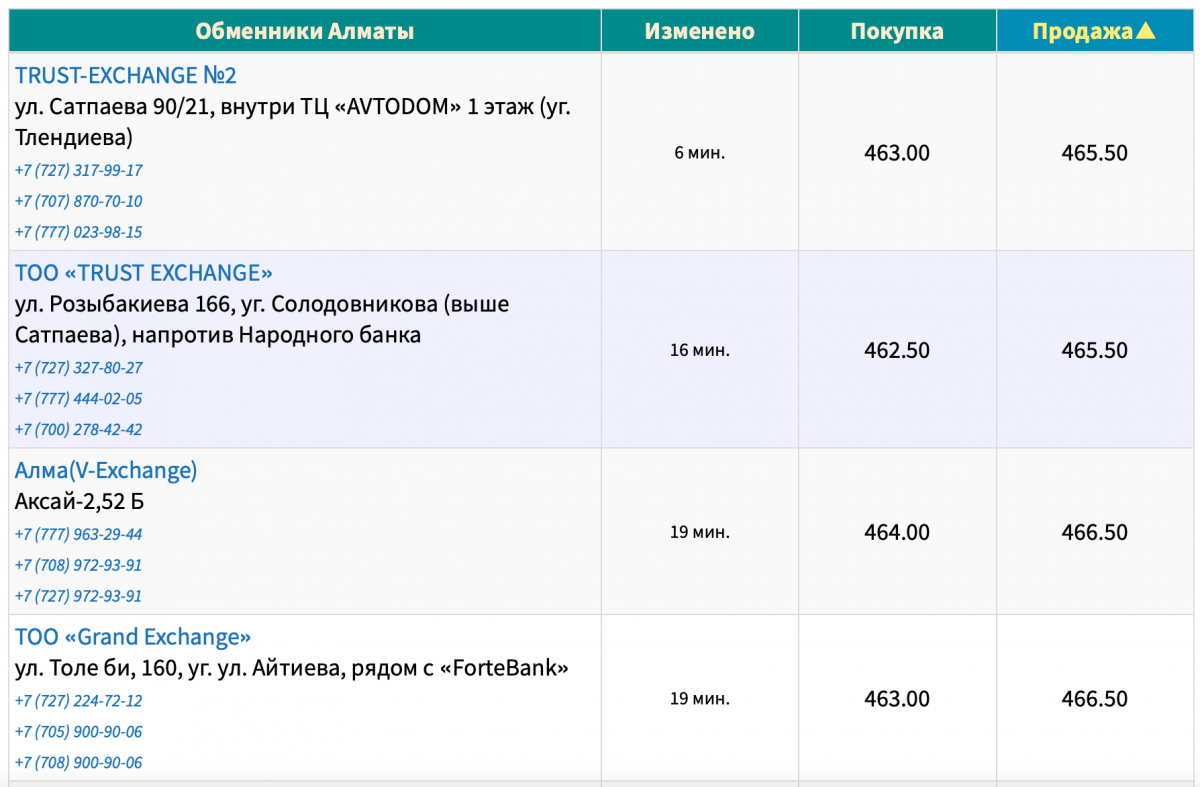Viewport: 1200px width, 787px height.
Task: Call phone +7 (700) 278-42-42
Action: click(79, 430)
